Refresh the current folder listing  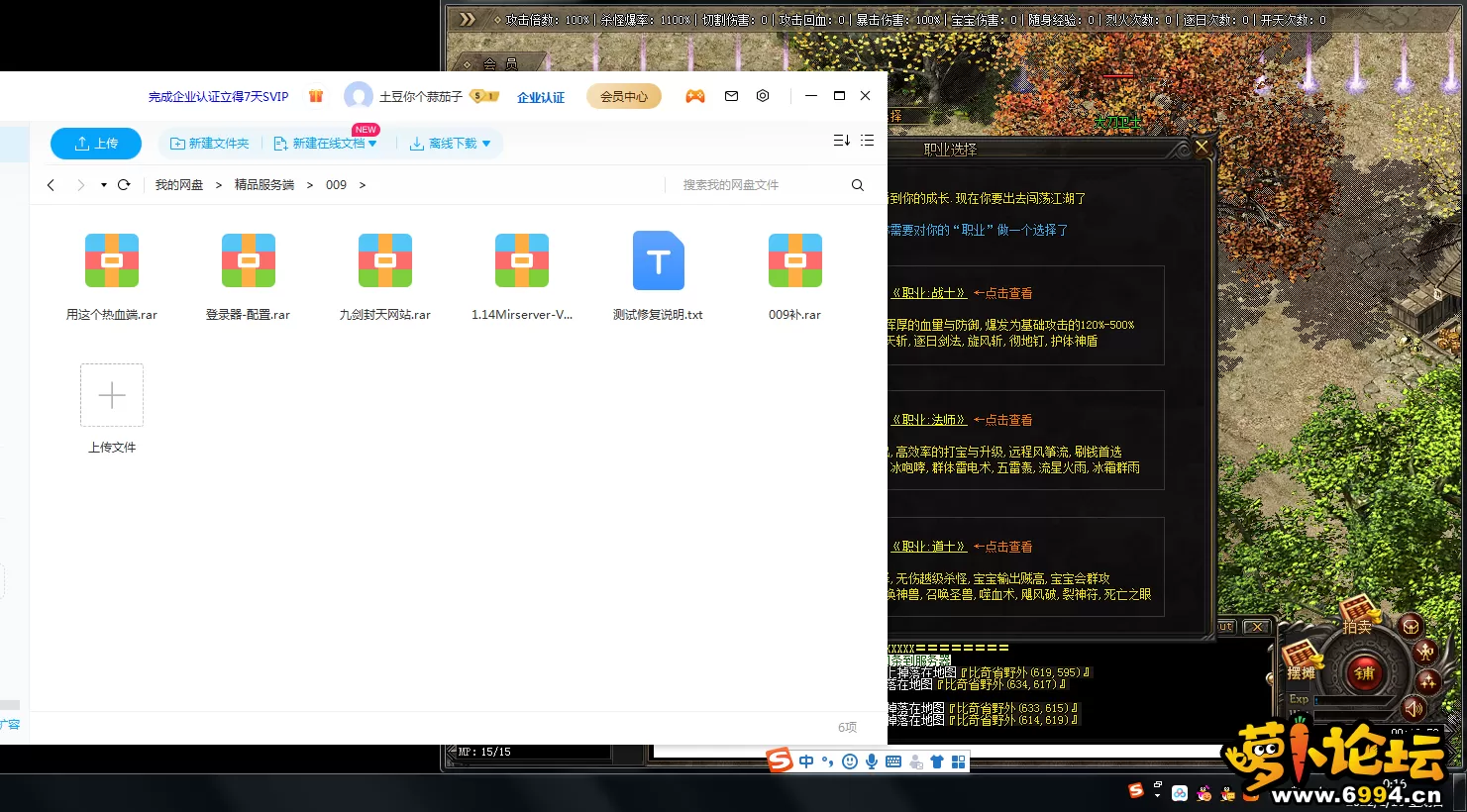pyautogui.click(x=124, y=185)
